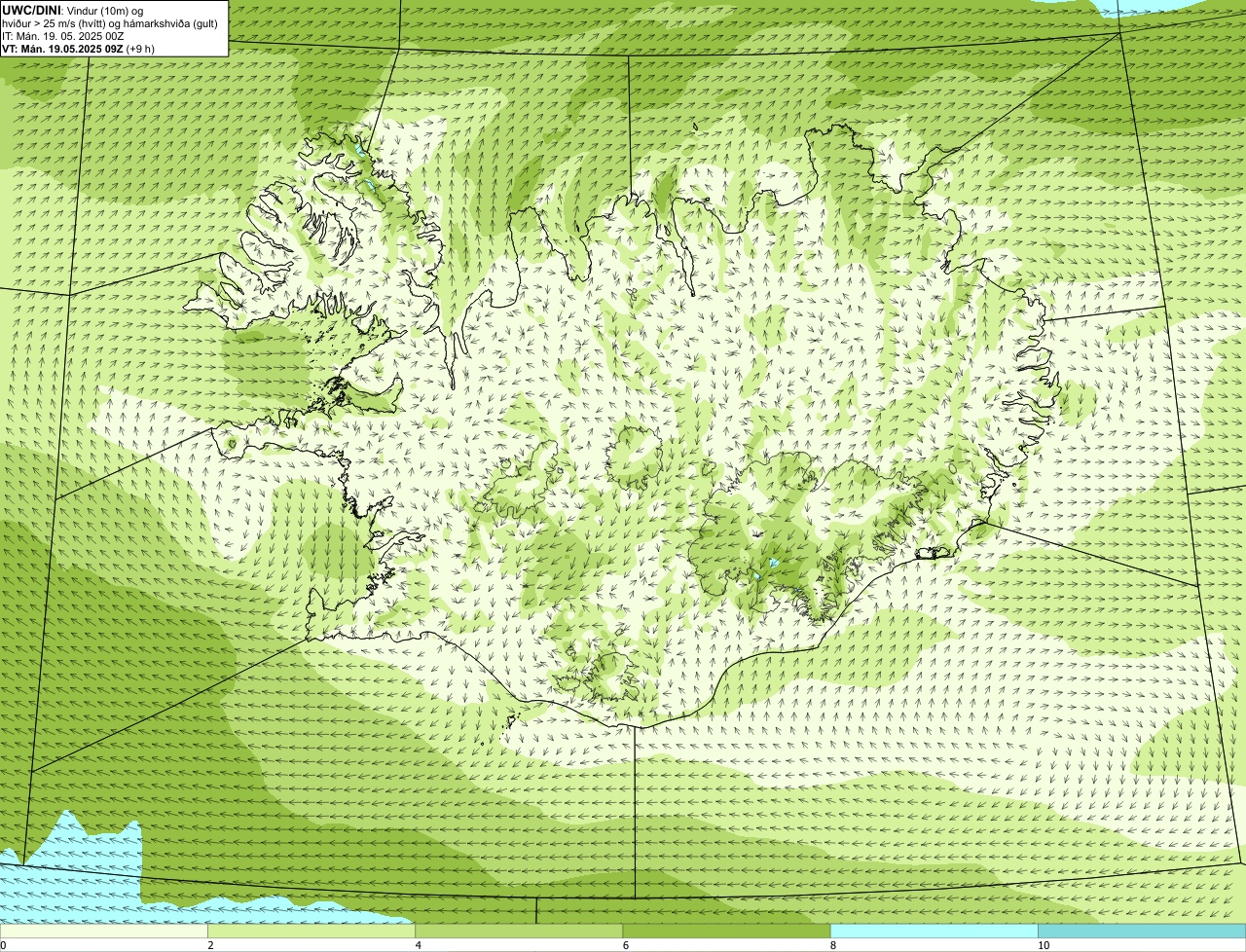
Task: Click the color bar tick label 4
Action: tap(418, 945)
